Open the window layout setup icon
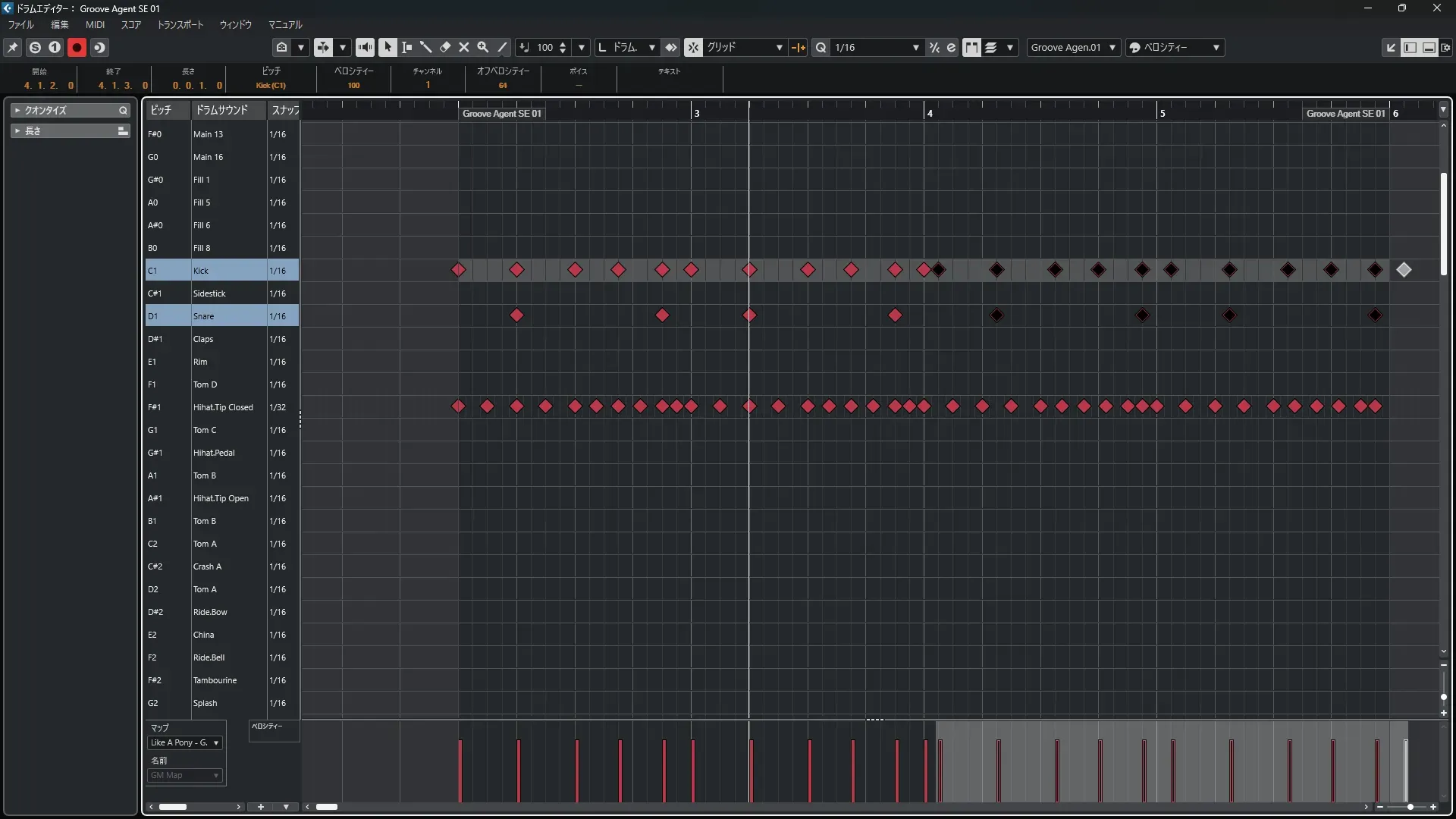Viewport: 1456px width, 819px height. click(1445, 47)
